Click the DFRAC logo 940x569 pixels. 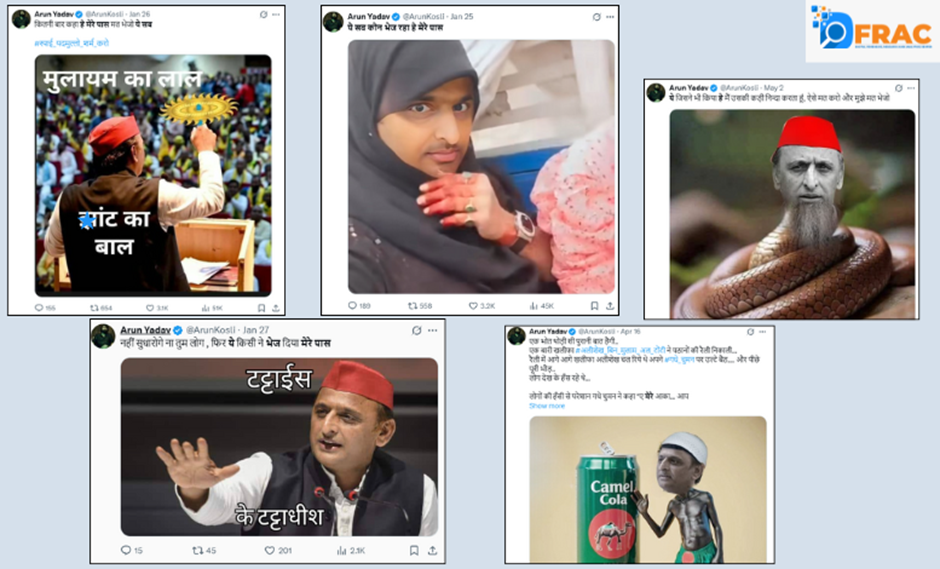pyautogui.click(x=872, y=29)
